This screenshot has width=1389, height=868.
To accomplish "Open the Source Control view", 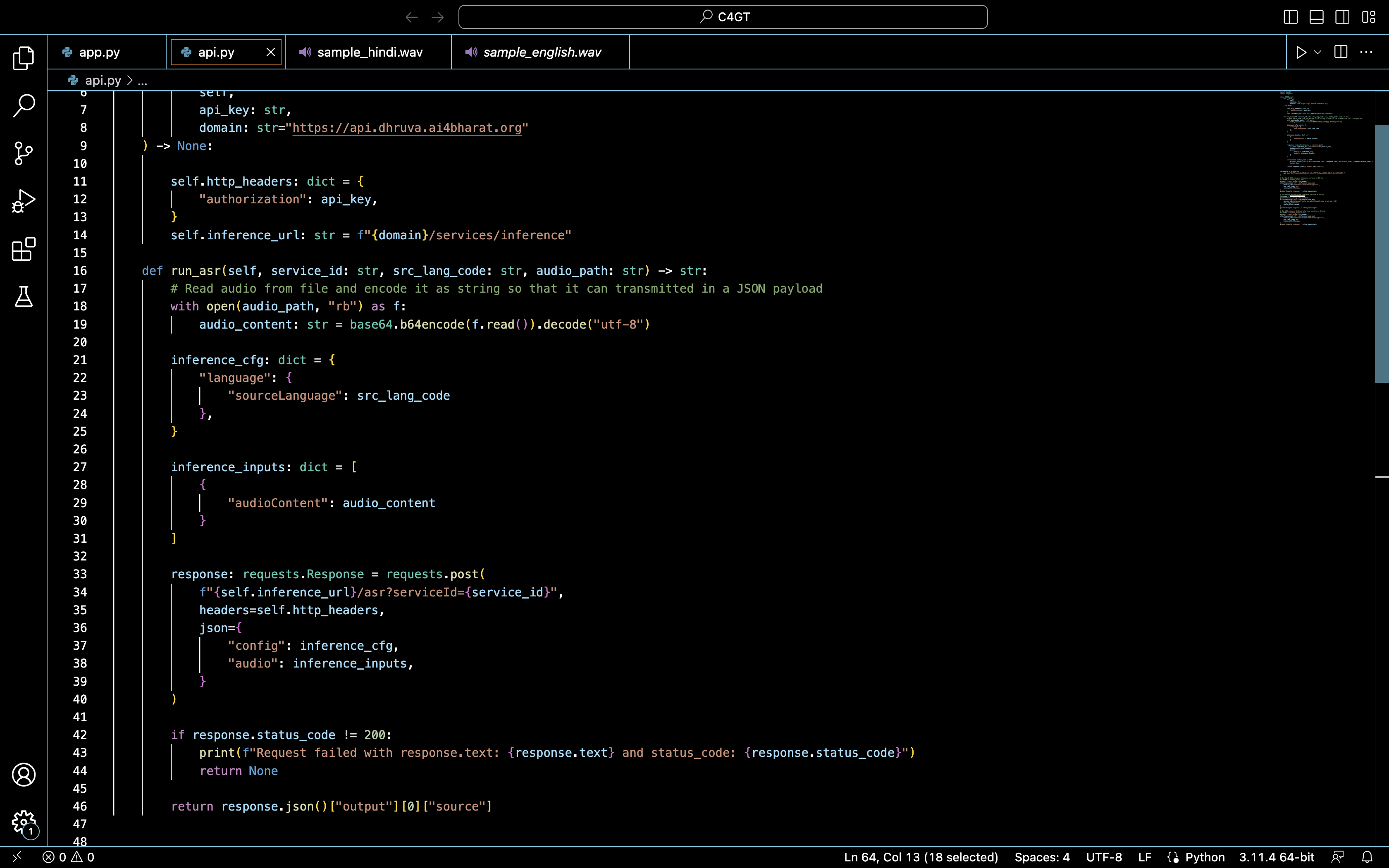I will (x=23, y=153).
